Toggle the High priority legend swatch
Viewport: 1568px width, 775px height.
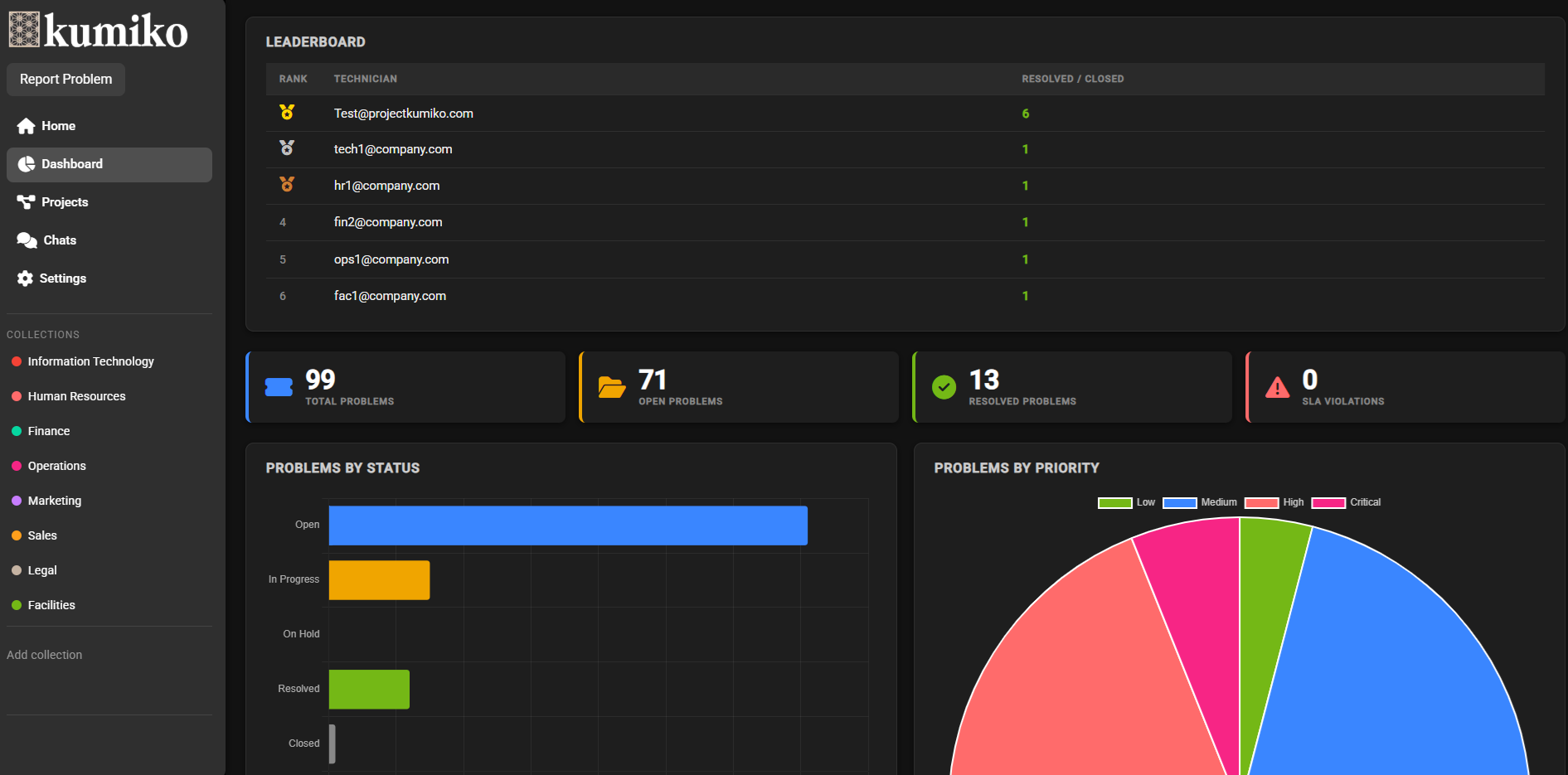coord(1261,503)
